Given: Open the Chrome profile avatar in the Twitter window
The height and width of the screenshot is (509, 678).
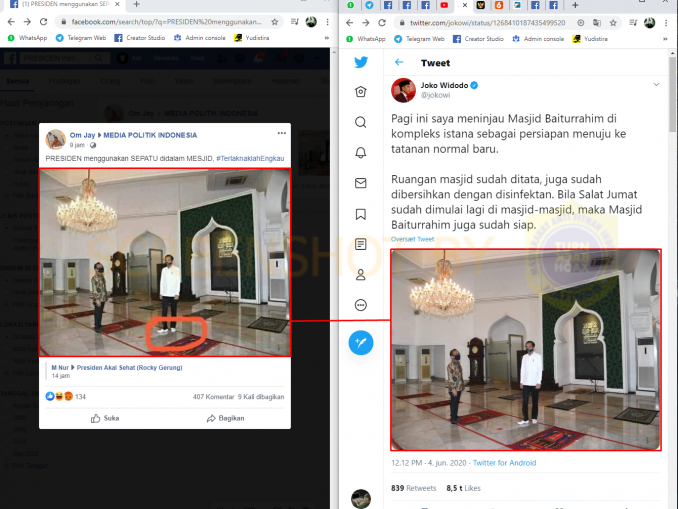Looking at the screenshot, I should [x=649, y=22].
